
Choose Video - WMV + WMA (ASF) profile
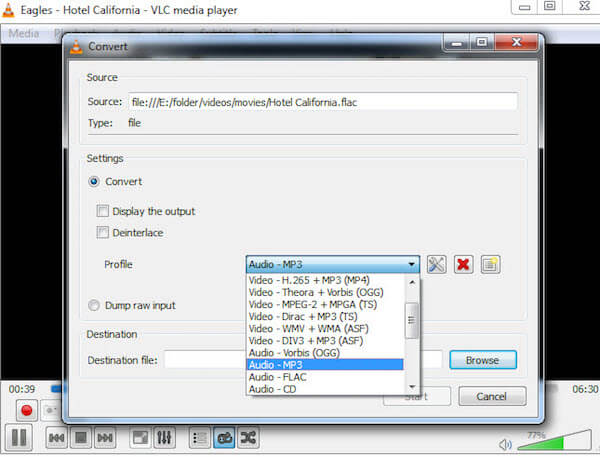click(x=325, y=329)
